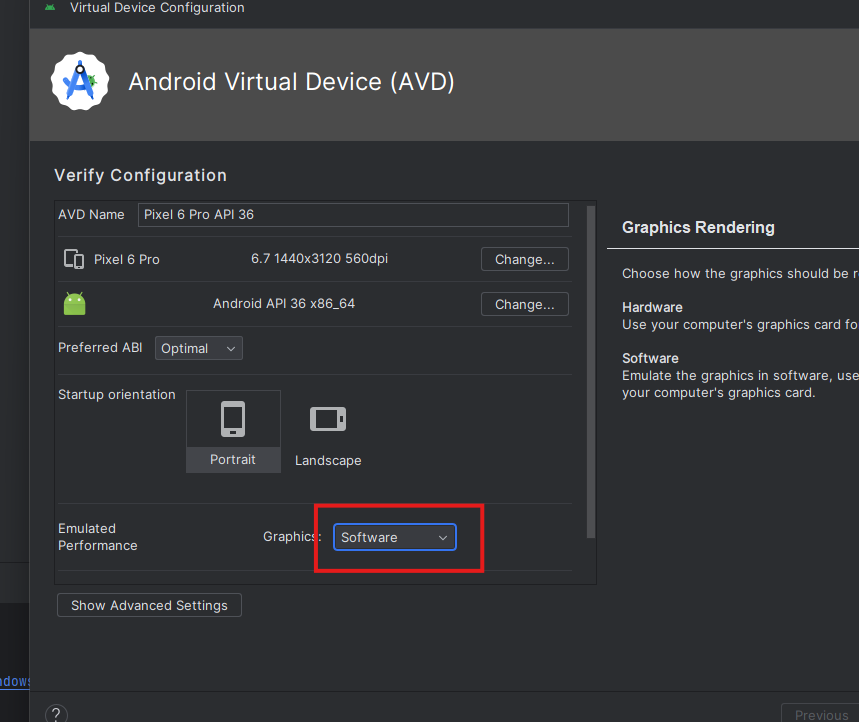Open the help question mark icon
Screen dimensions: 859x722
point(56,714)
